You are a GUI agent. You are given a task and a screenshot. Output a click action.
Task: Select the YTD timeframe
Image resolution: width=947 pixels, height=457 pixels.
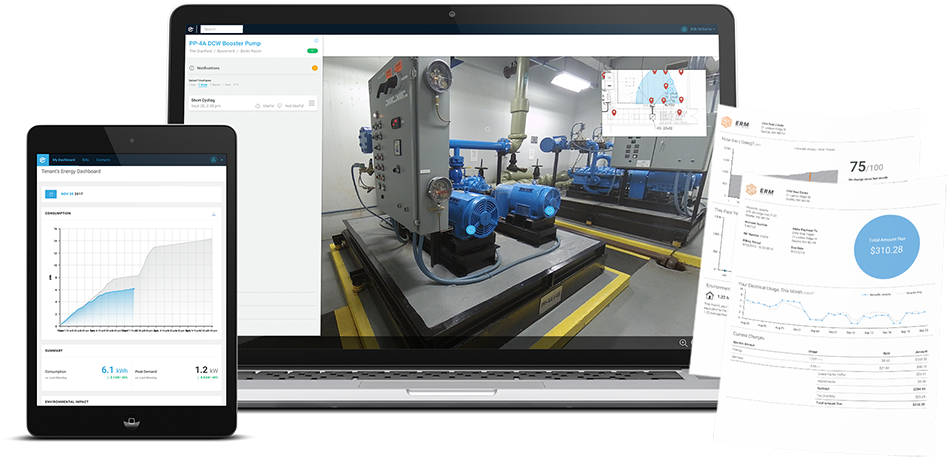click(x=236, y=85)
